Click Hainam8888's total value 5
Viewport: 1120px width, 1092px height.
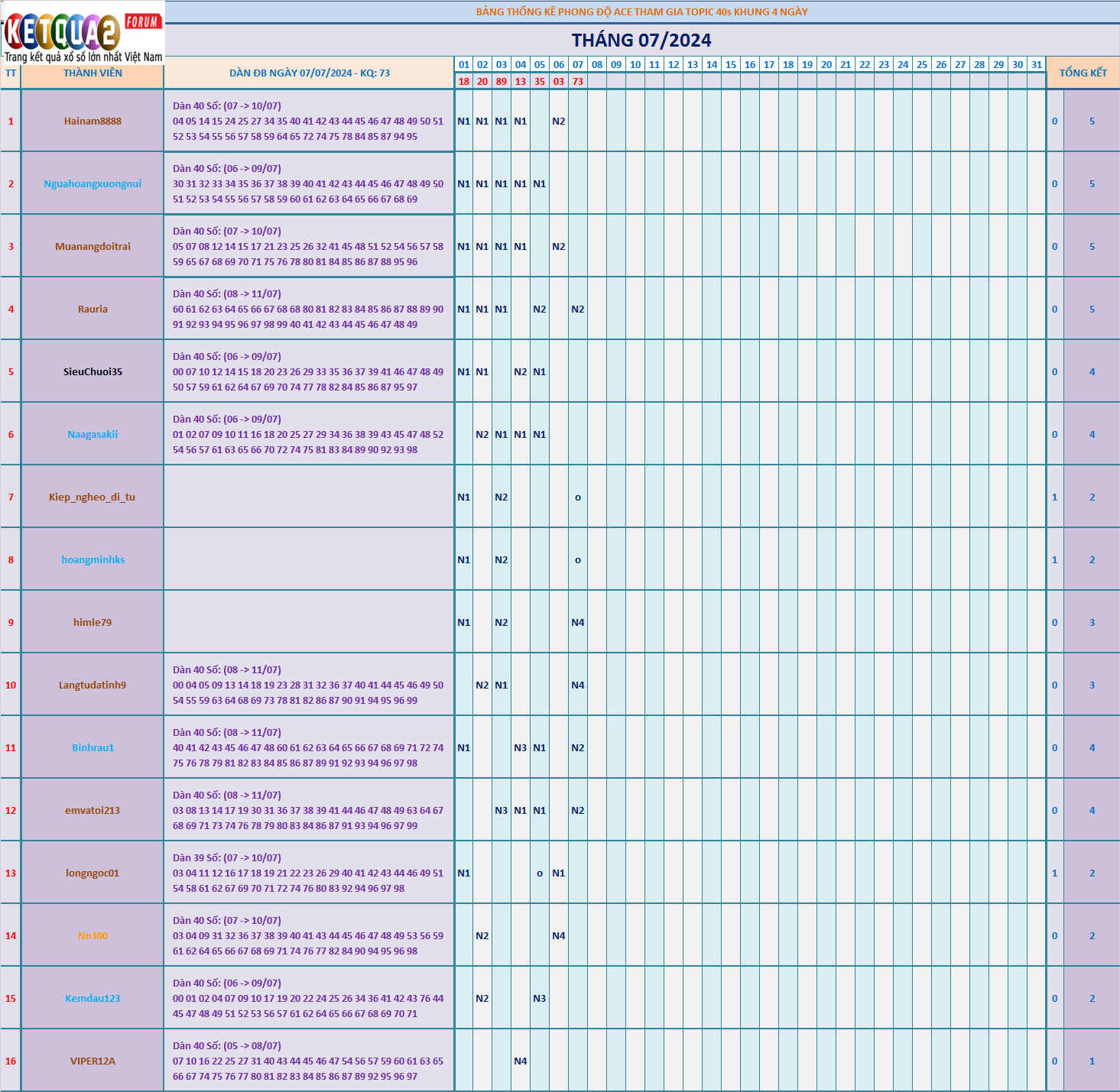[1092, 121]
